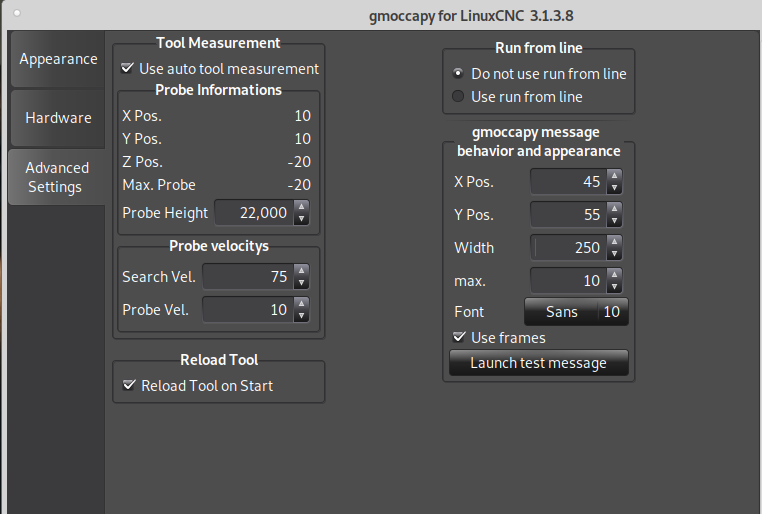This screenshot has height=514, width=762.
Task: Decrease Probe Vel. with down arrow
Action: (x=301, y=316)
